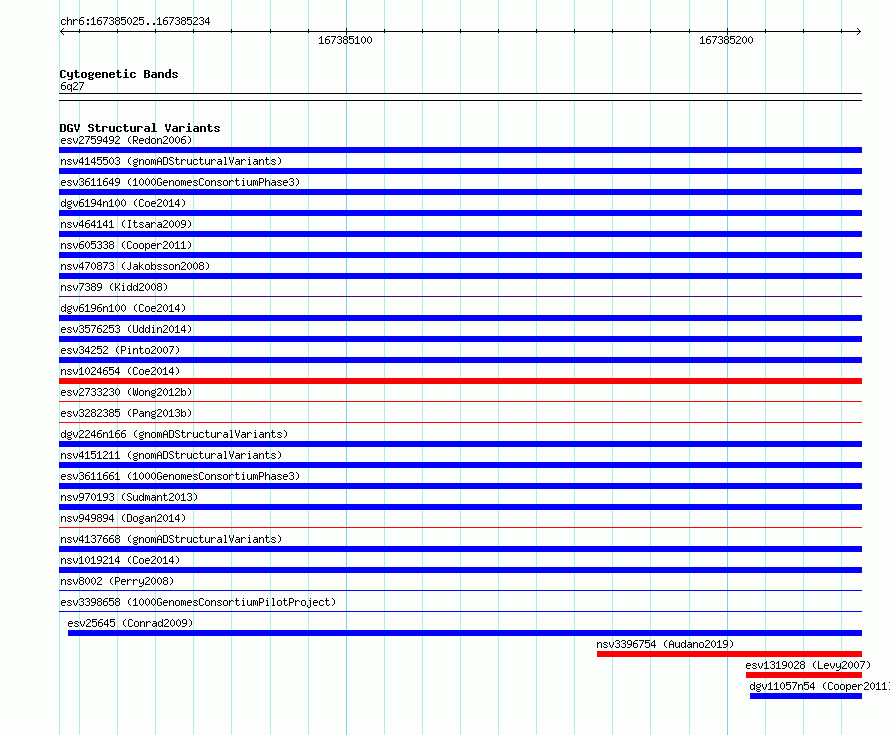Open esv3282385 (Pang2013b) label
The height and width of the screenshot is (735, 890).
click(x=126, y=413)
